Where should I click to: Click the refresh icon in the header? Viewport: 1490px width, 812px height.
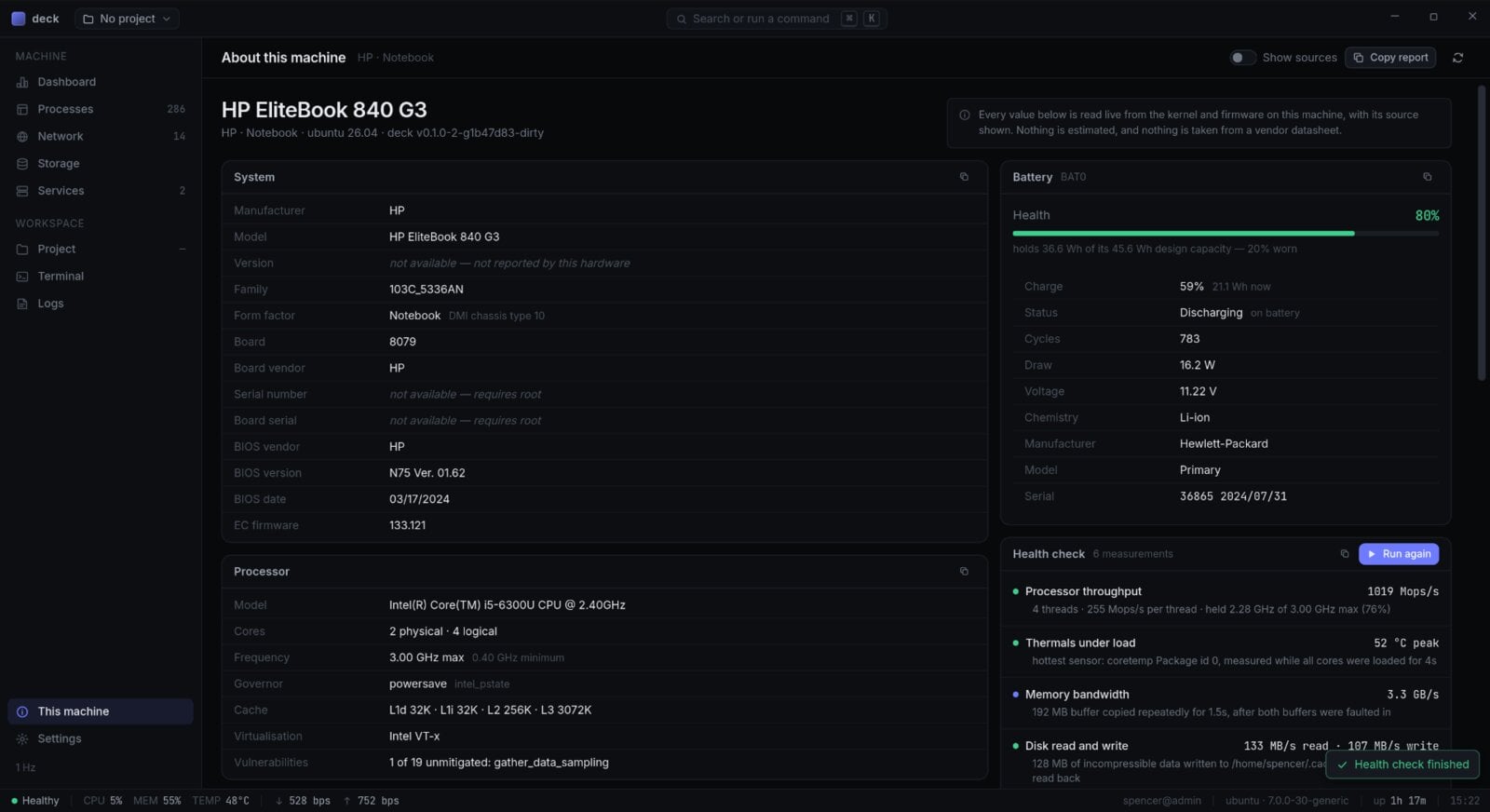tap(1457, 58)
